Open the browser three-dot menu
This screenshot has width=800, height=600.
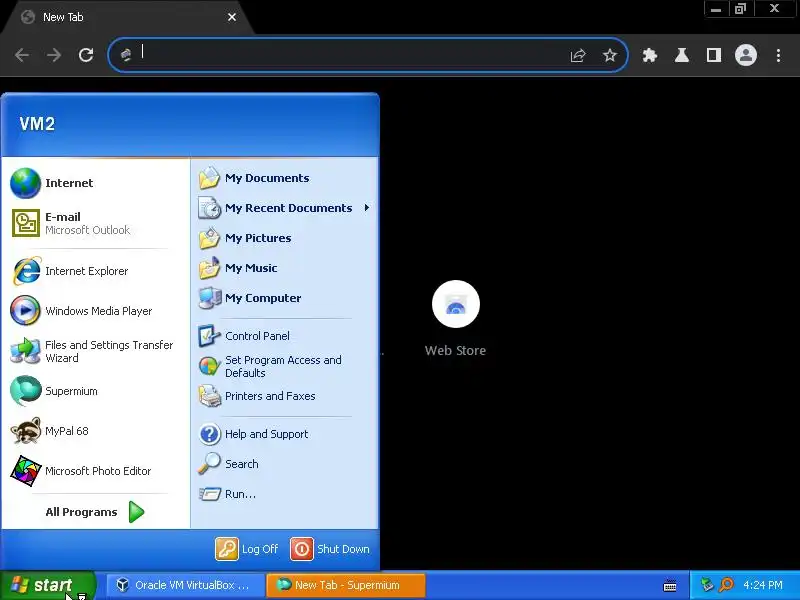[x=778, y=55]
